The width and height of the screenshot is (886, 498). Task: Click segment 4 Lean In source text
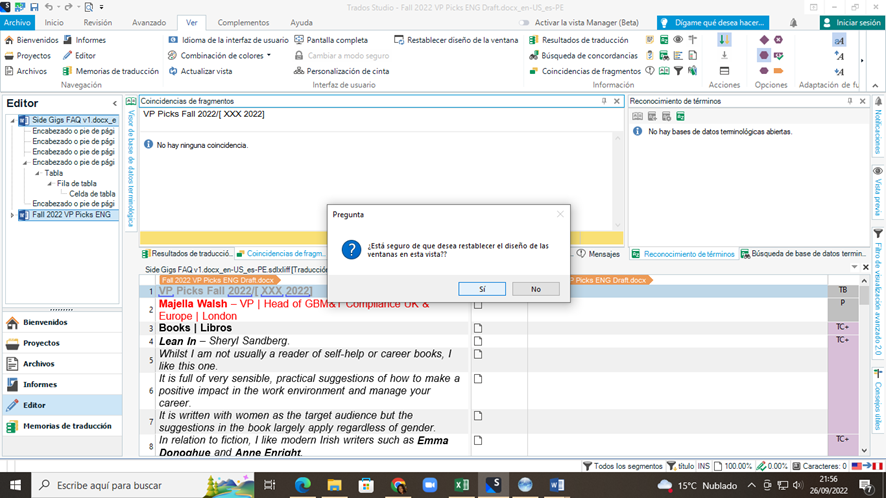point(224,341)
